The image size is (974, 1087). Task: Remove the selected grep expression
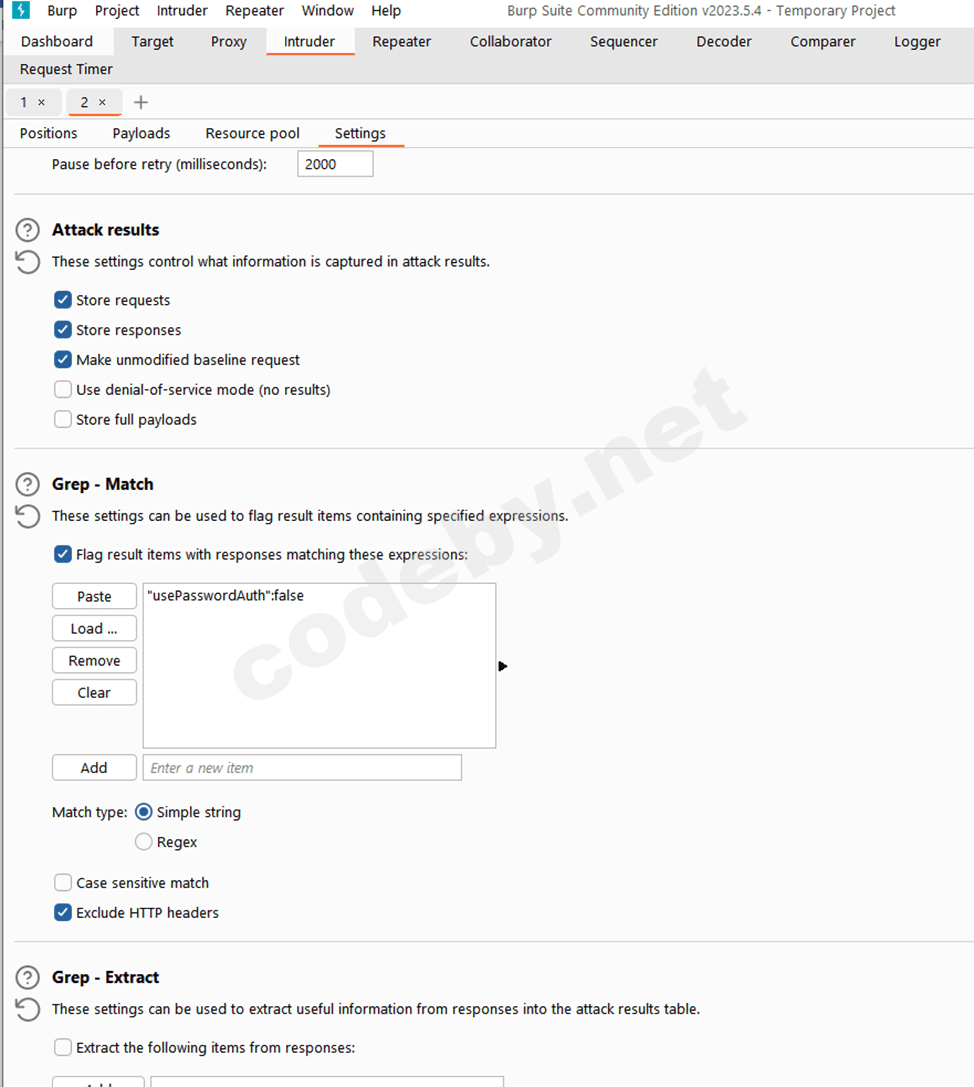pos(94,661)
